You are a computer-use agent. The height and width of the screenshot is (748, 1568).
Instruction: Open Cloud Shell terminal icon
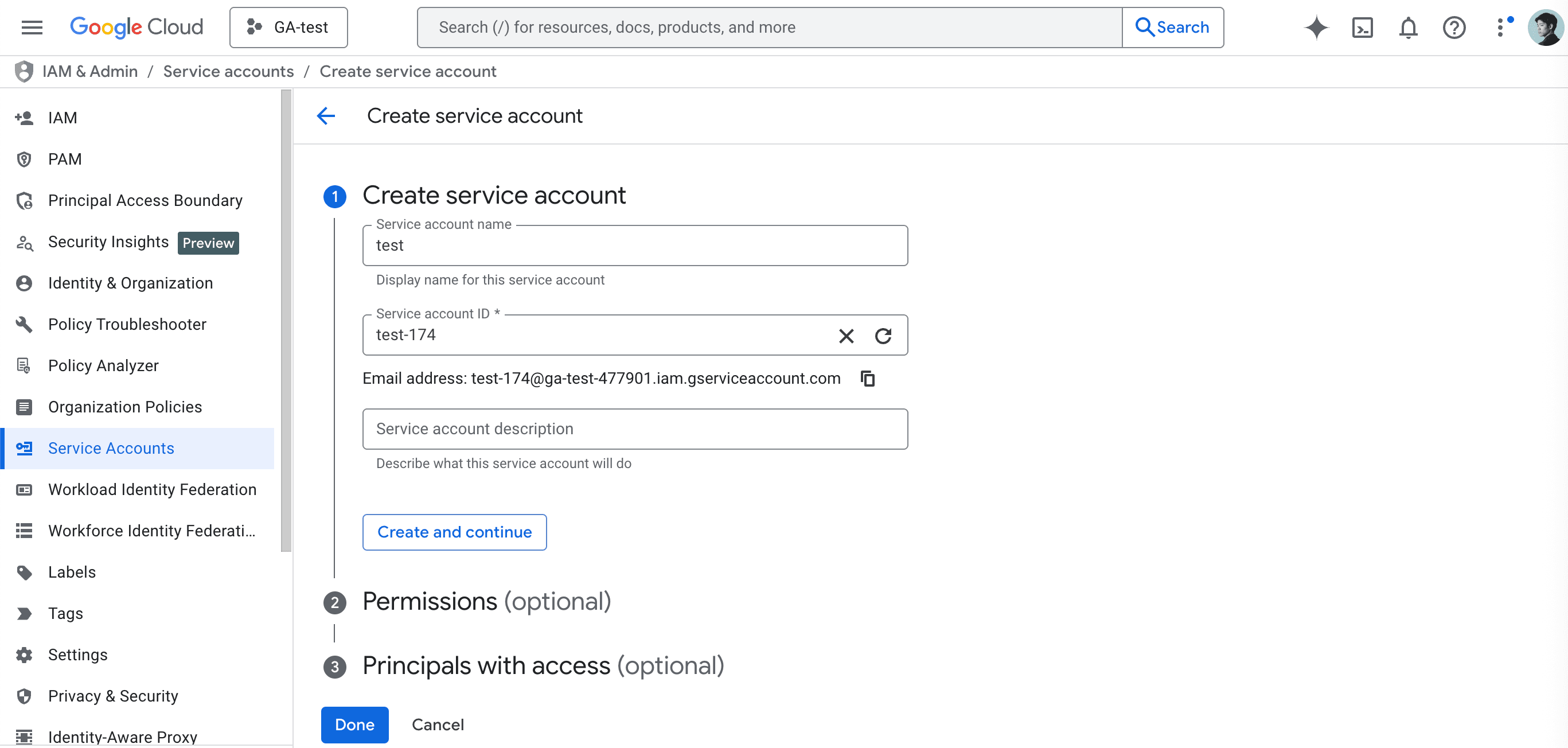click(1362, 27)
